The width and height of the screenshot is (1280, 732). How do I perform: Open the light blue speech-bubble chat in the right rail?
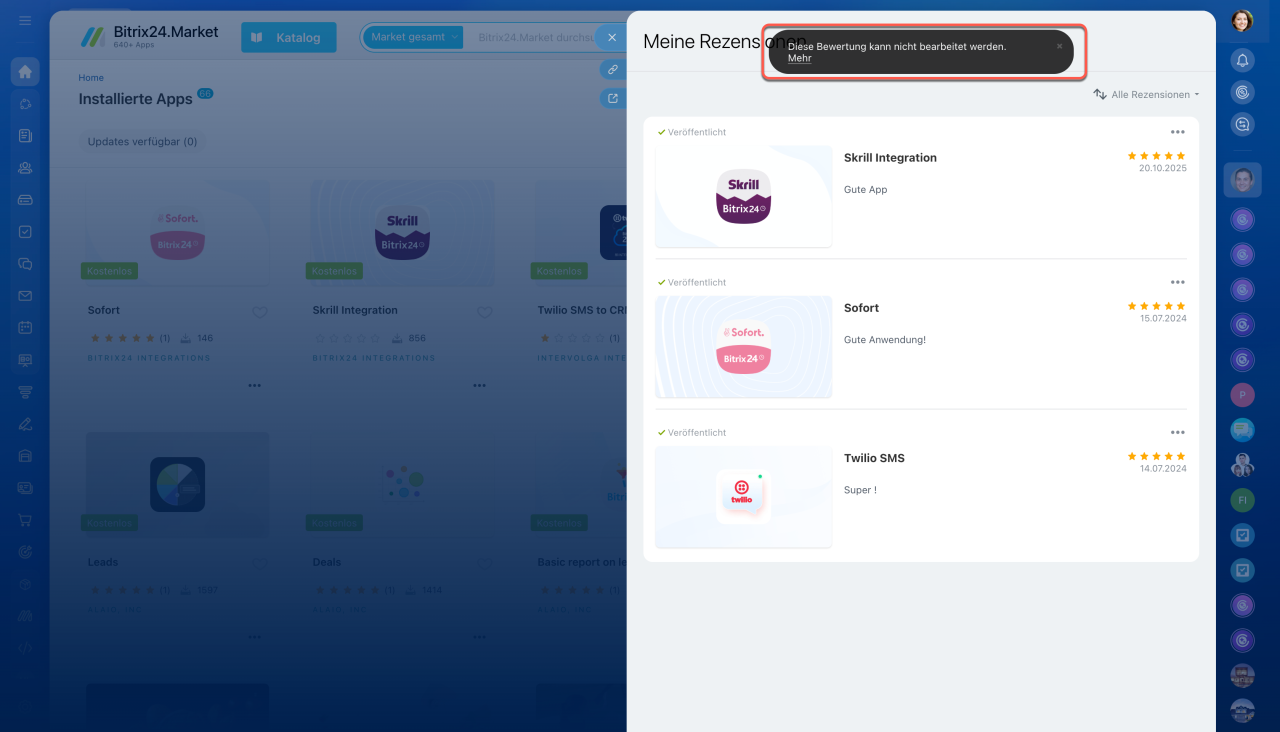tap(1242, 429)
